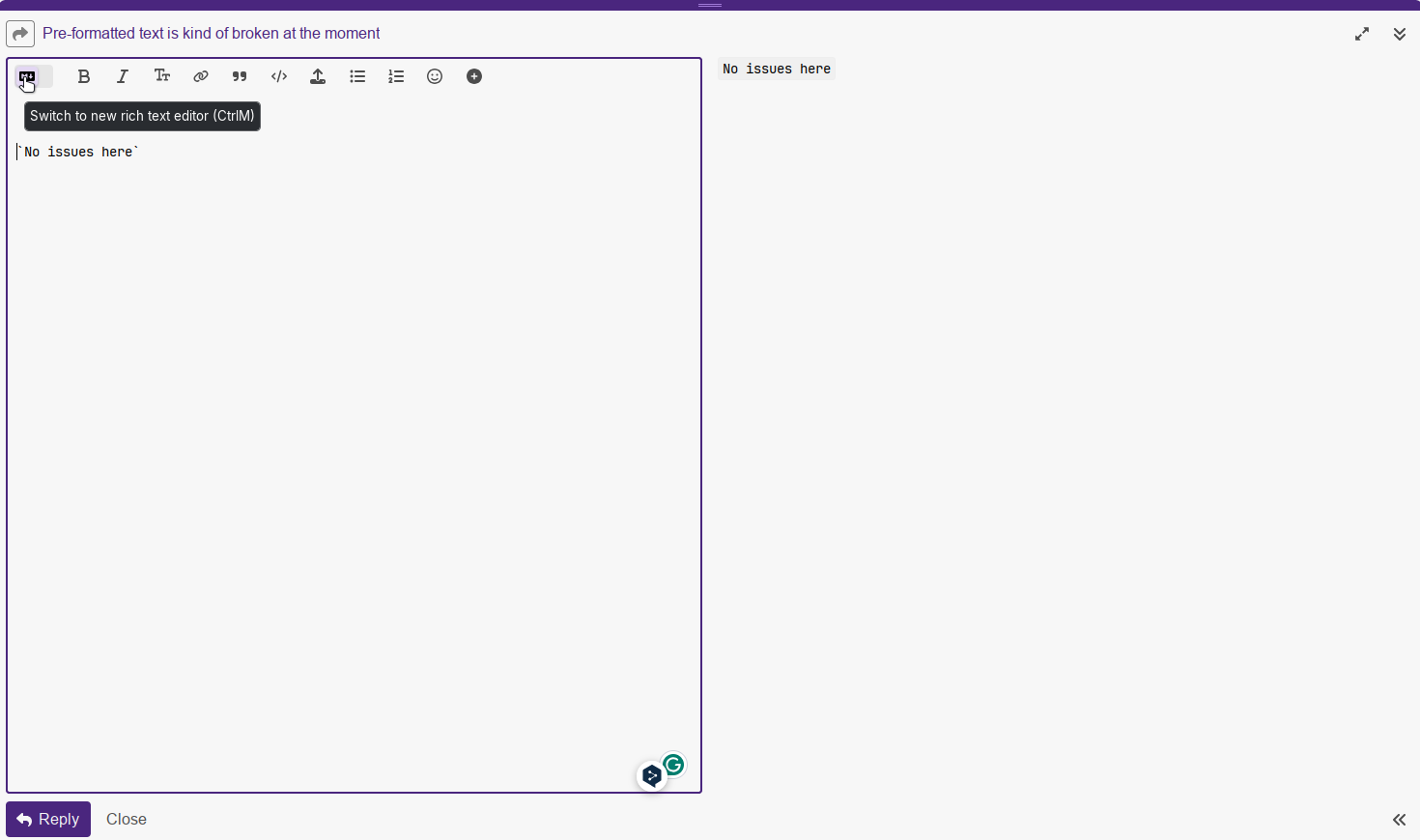Hide the preview pane with the double chevron left
This screenshot has height=840, width=1420.
[x=1399, y=820]
